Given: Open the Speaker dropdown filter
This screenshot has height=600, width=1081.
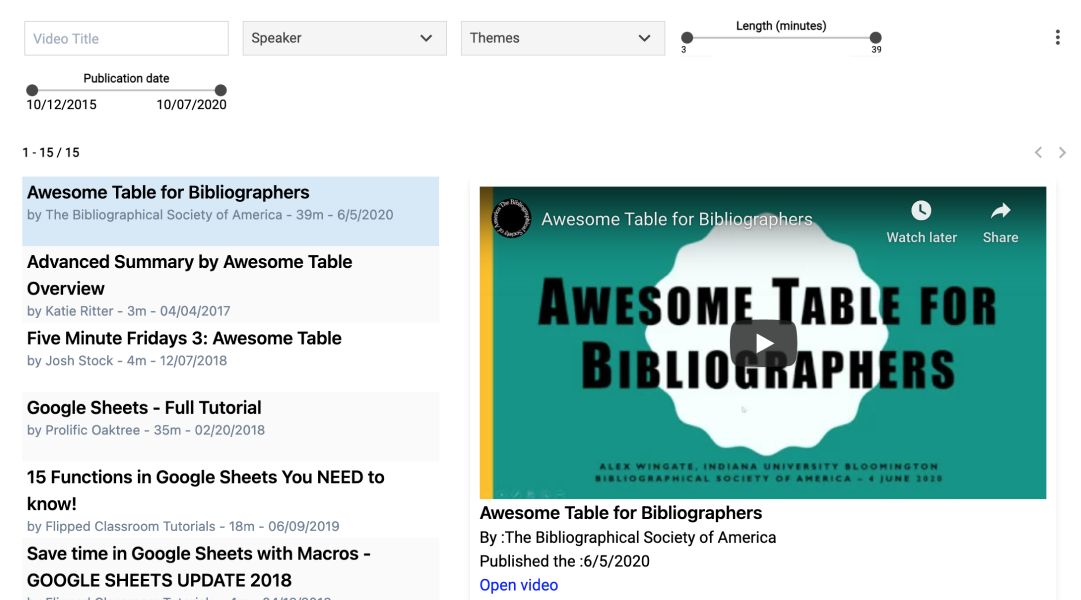Looking at the screenshot, I should tap(344, 38).
